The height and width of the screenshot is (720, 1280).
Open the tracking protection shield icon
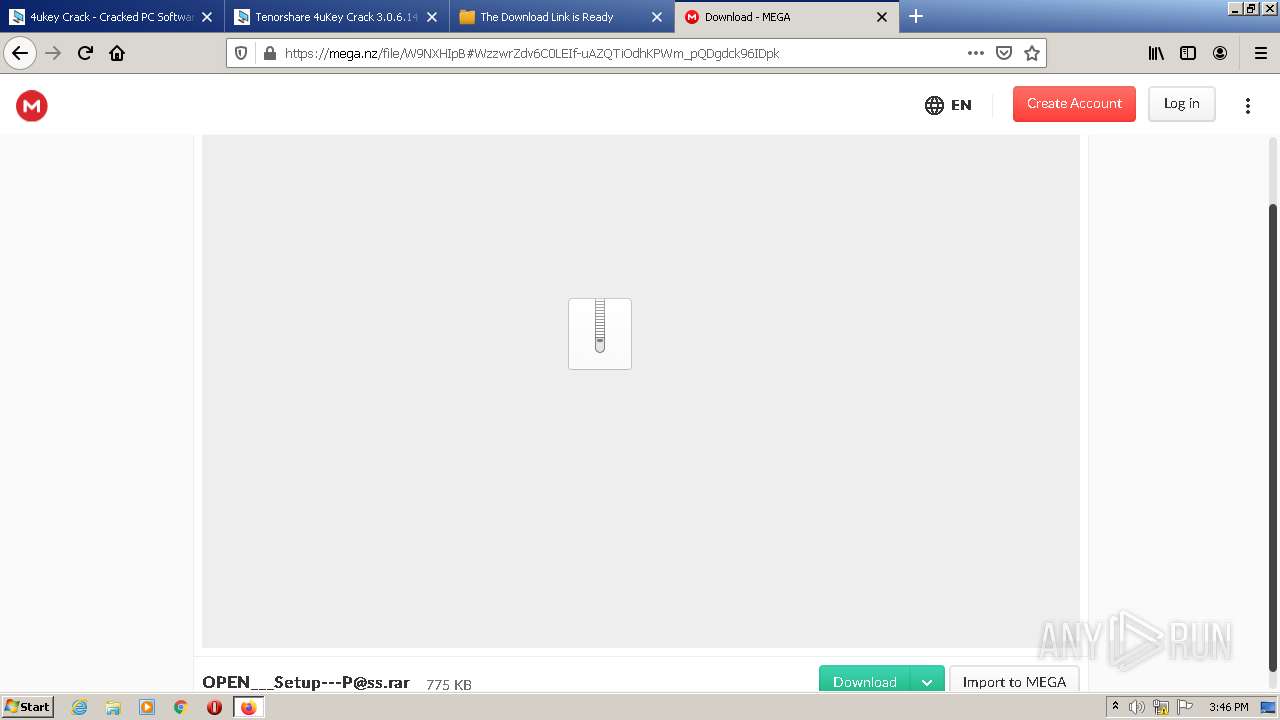(241, 53)
